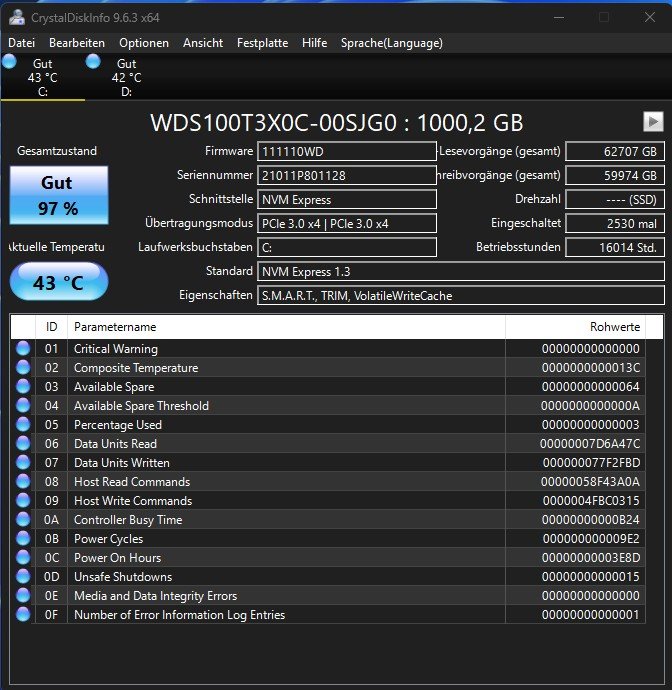Click the Rohwerte column header
This screenshot has width=672, height=690.
pos(576,327)
